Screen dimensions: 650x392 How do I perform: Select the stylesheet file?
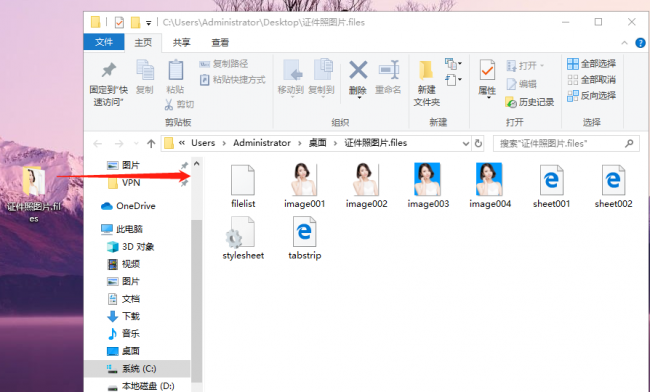(243, 238)
